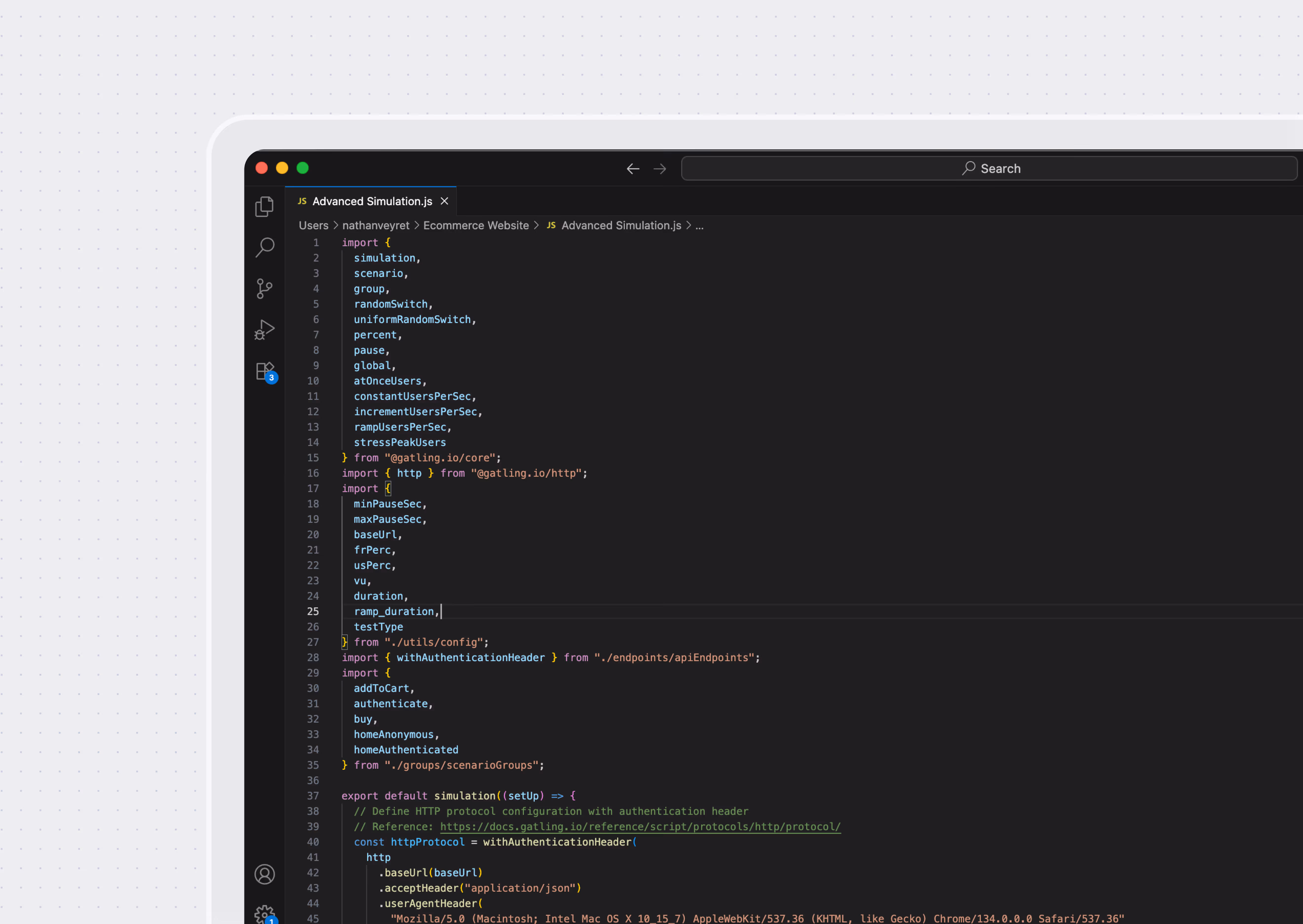Open Source Control view
This screenshot has width=1303, height=924.
point(264,289)
